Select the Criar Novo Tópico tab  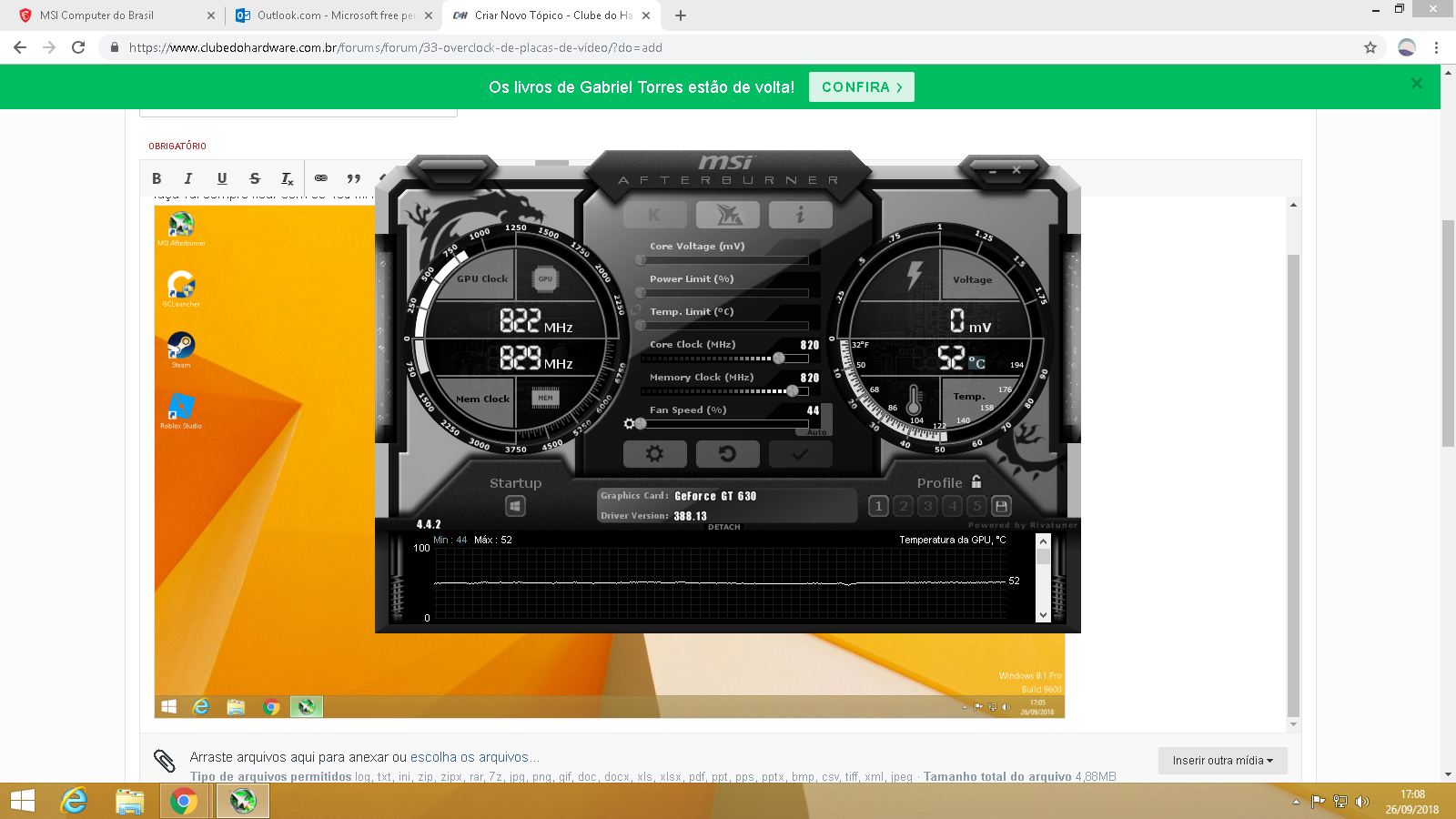551,15
